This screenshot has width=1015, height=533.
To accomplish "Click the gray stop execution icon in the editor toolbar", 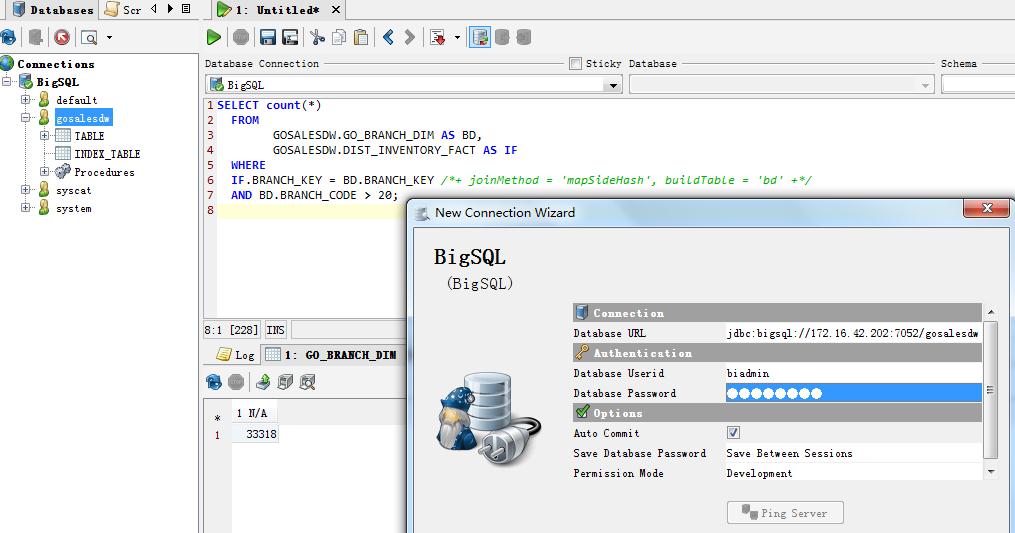I will [x=241, y=38].
